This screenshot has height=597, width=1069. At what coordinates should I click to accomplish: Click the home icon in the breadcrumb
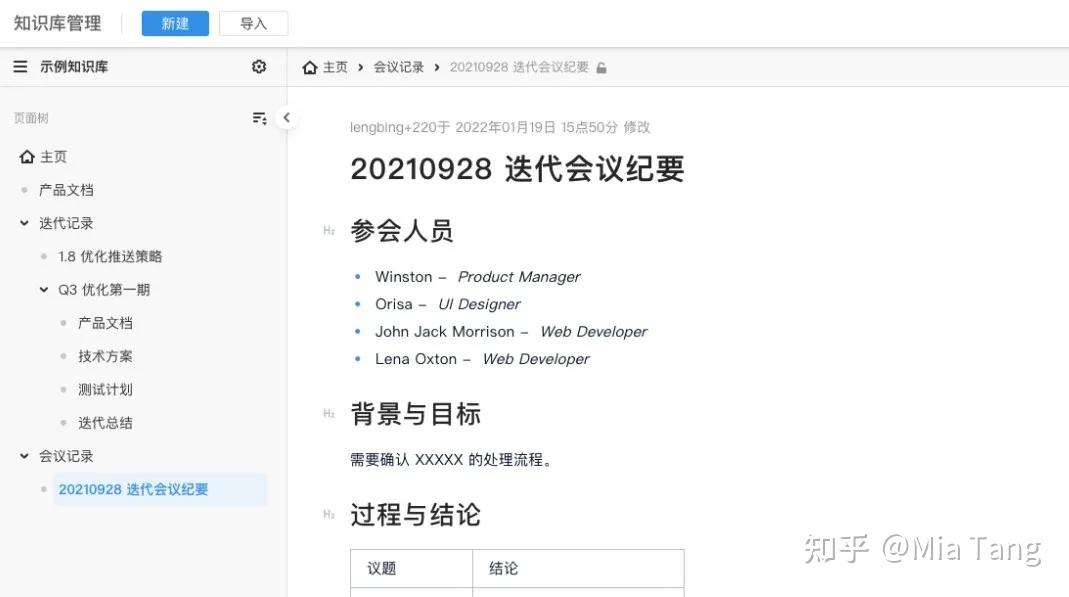[x=310, y=67]
